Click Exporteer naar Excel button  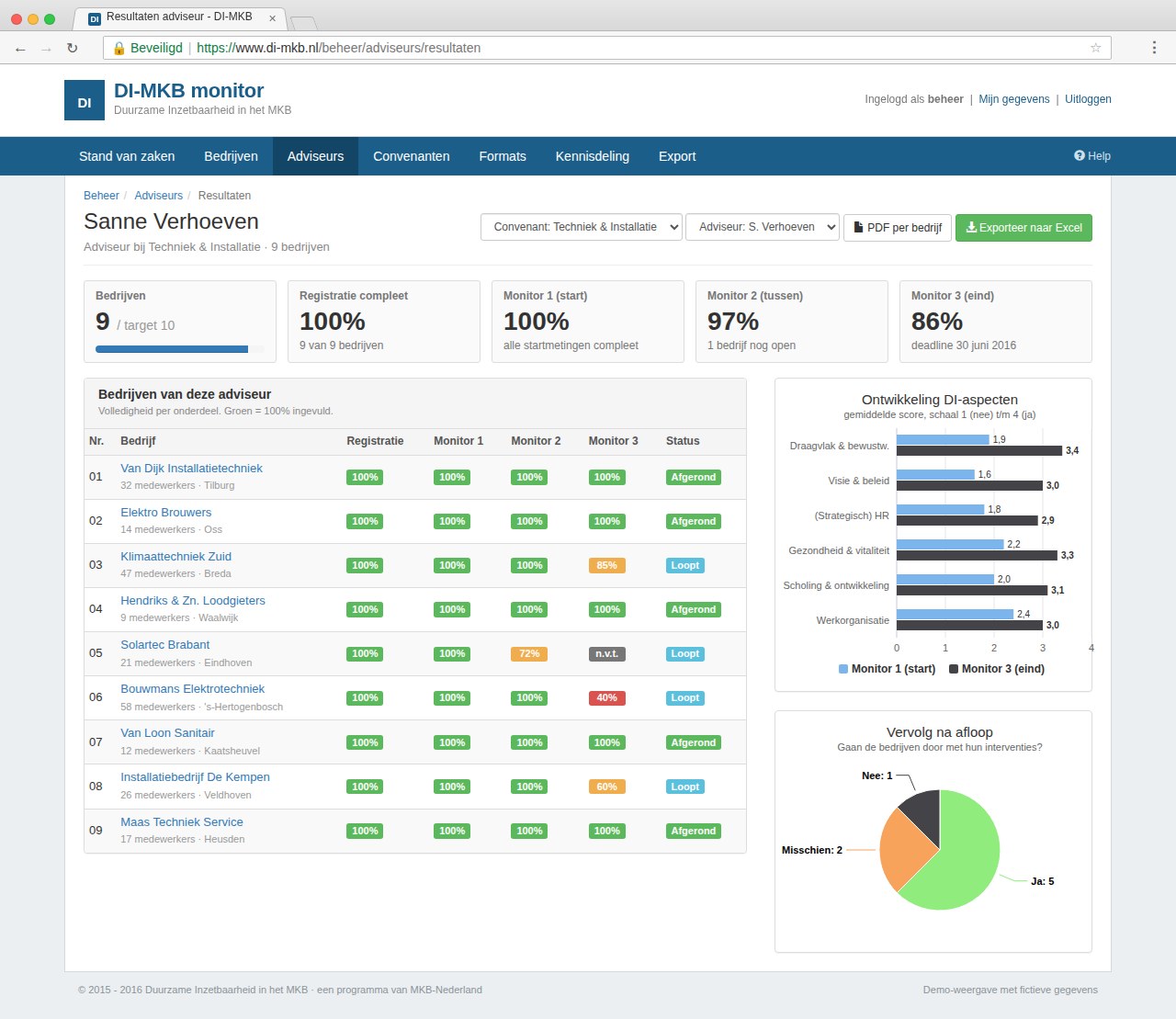[x=1023, y=227]
